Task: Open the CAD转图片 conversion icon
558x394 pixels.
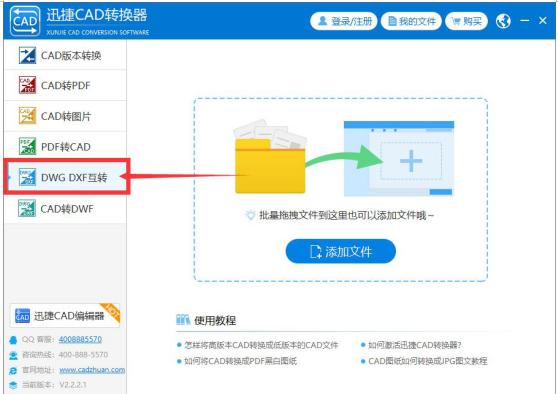Action: (x=27, y=116)
